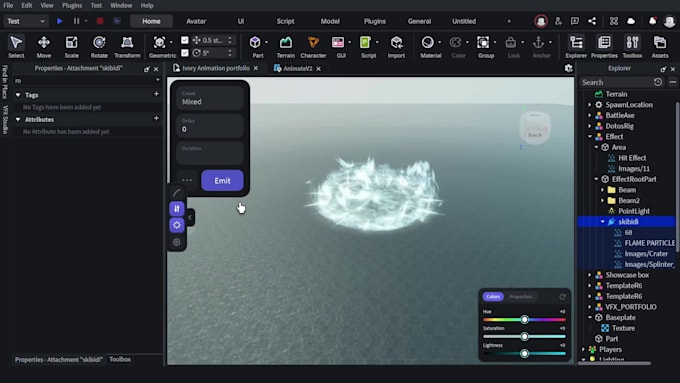This screenshot has width=680, height=383.
Task: Click the hexagon icon in VFX sidebar
Action: [x=177, y=242]
